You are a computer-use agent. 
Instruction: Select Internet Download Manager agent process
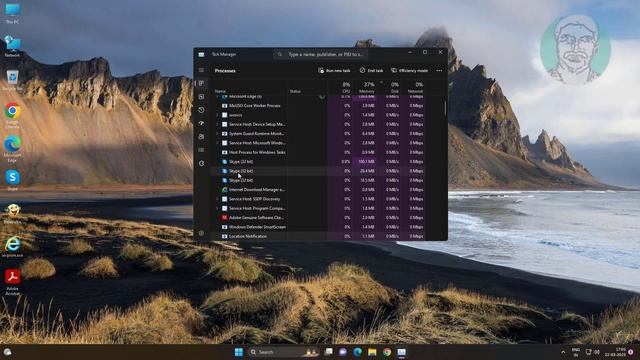[319, 189]
